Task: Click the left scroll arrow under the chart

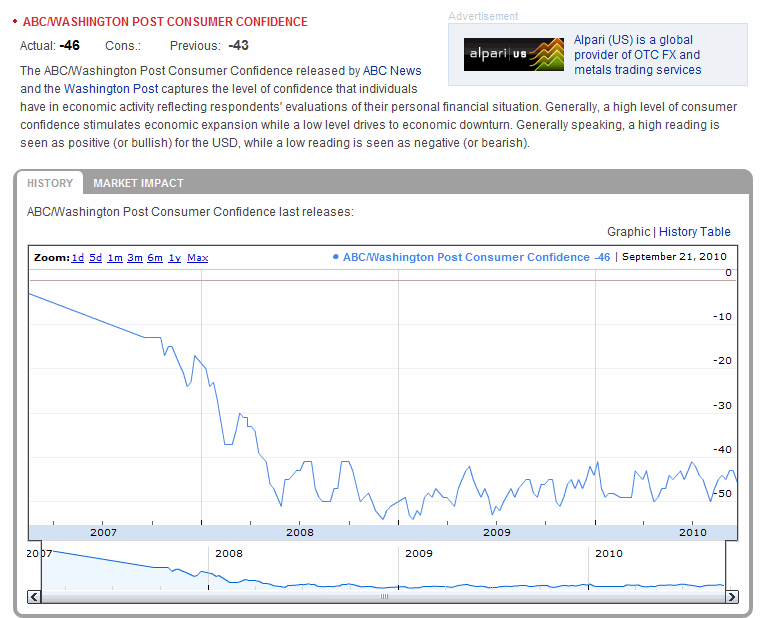Action: (34, 596)
